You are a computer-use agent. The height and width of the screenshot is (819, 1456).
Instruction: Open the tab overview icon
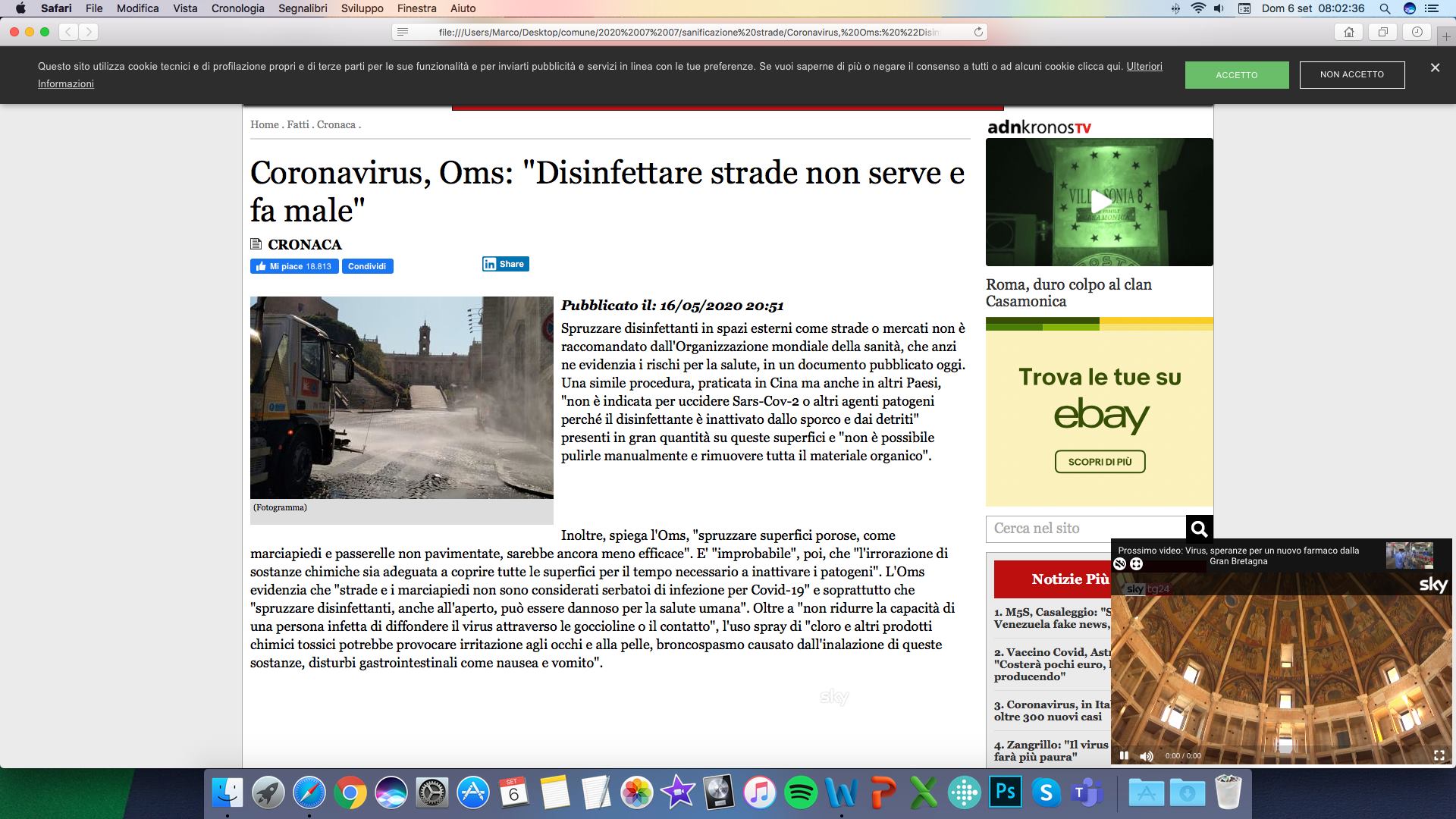1382,32
